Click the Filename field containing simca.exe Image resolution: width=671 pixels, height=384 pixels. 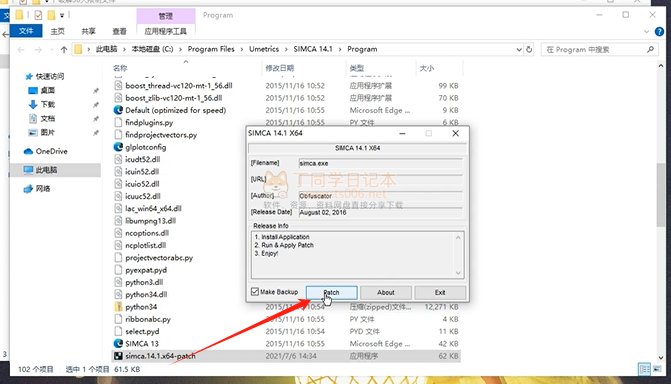click(x=380, y=163)
